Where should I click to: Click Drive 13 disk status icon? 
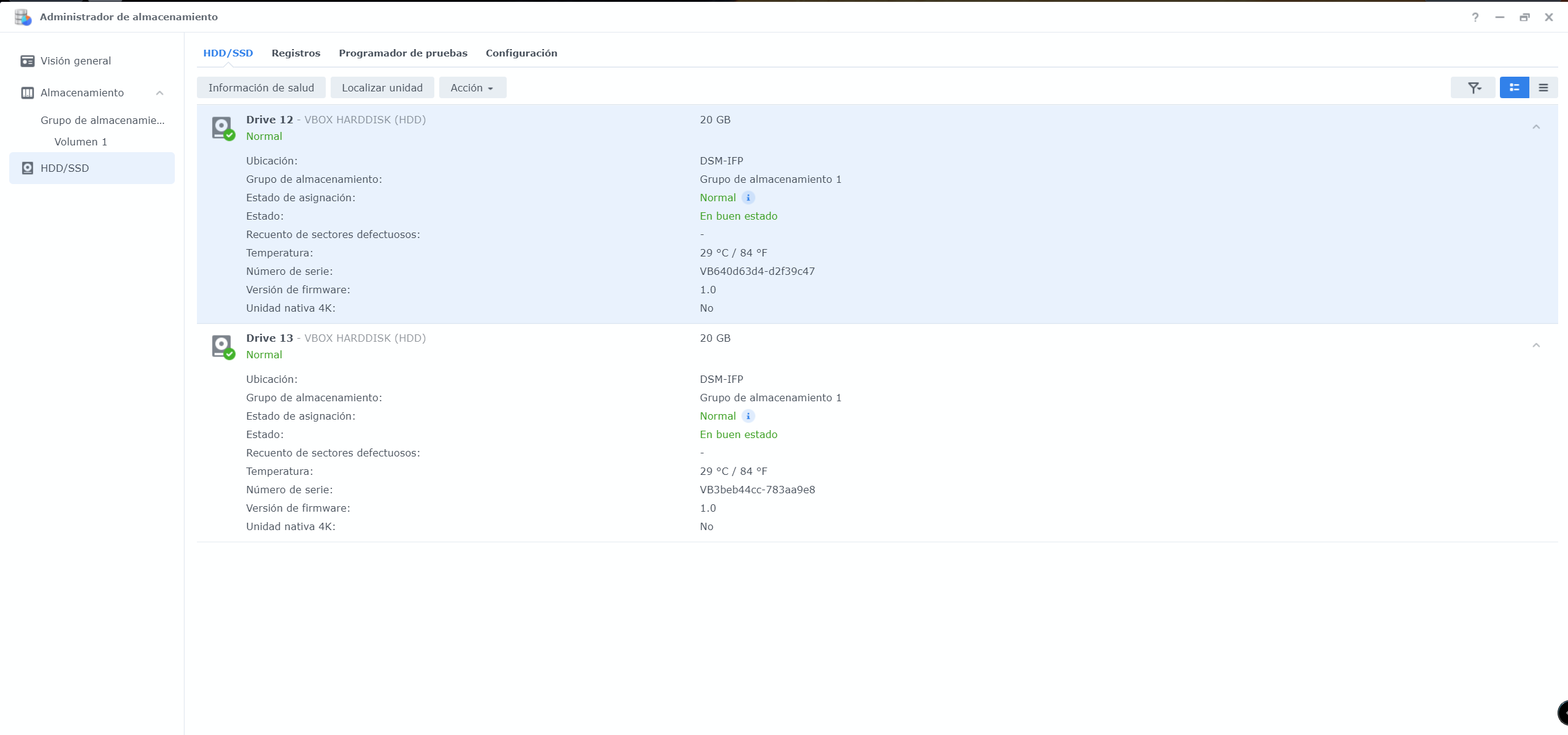223,346
